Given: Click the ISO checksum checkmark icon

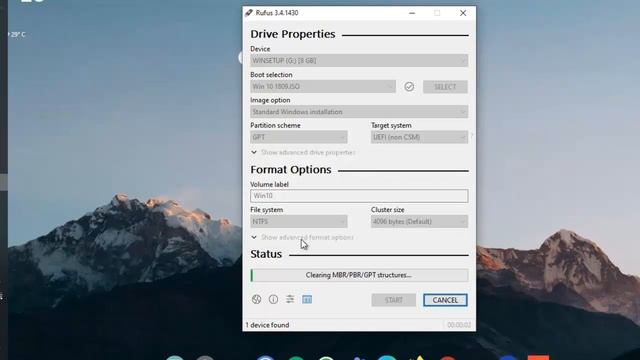Looking at the screenshot, I should point(409,87).
